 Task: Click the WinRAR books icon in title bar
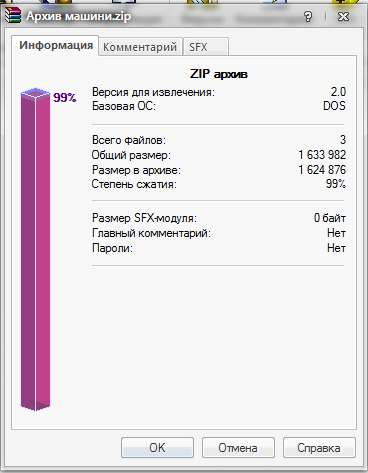coord(13,16)
